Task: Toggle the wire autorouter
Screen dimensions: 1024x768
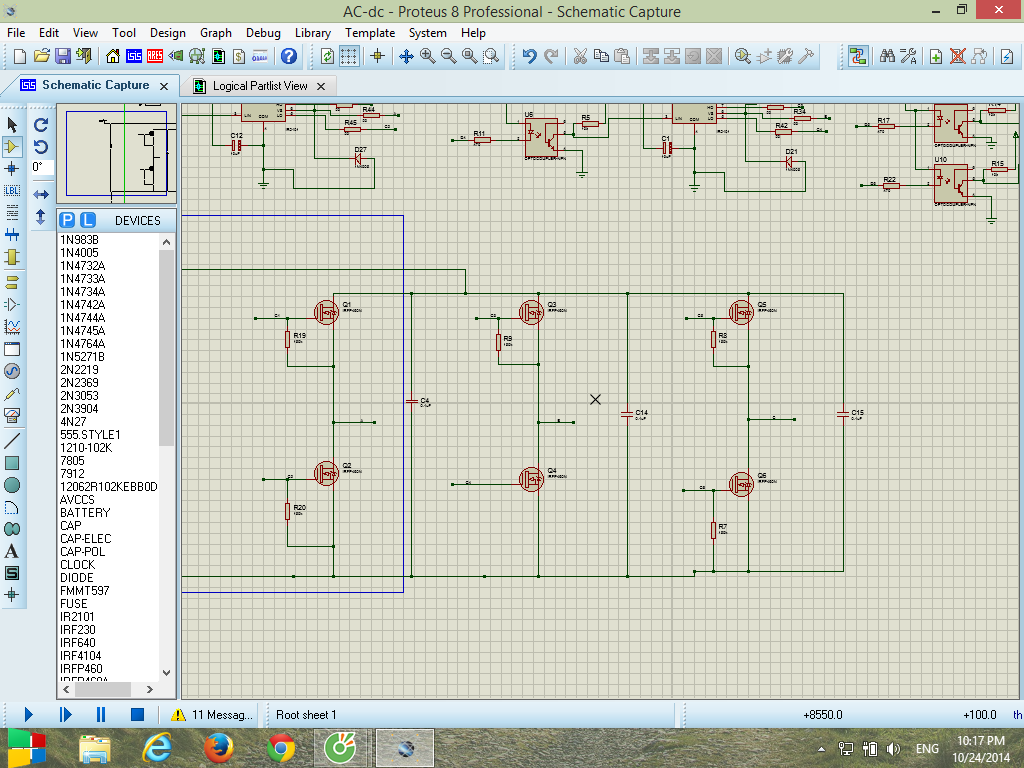Action: point(857,56)
